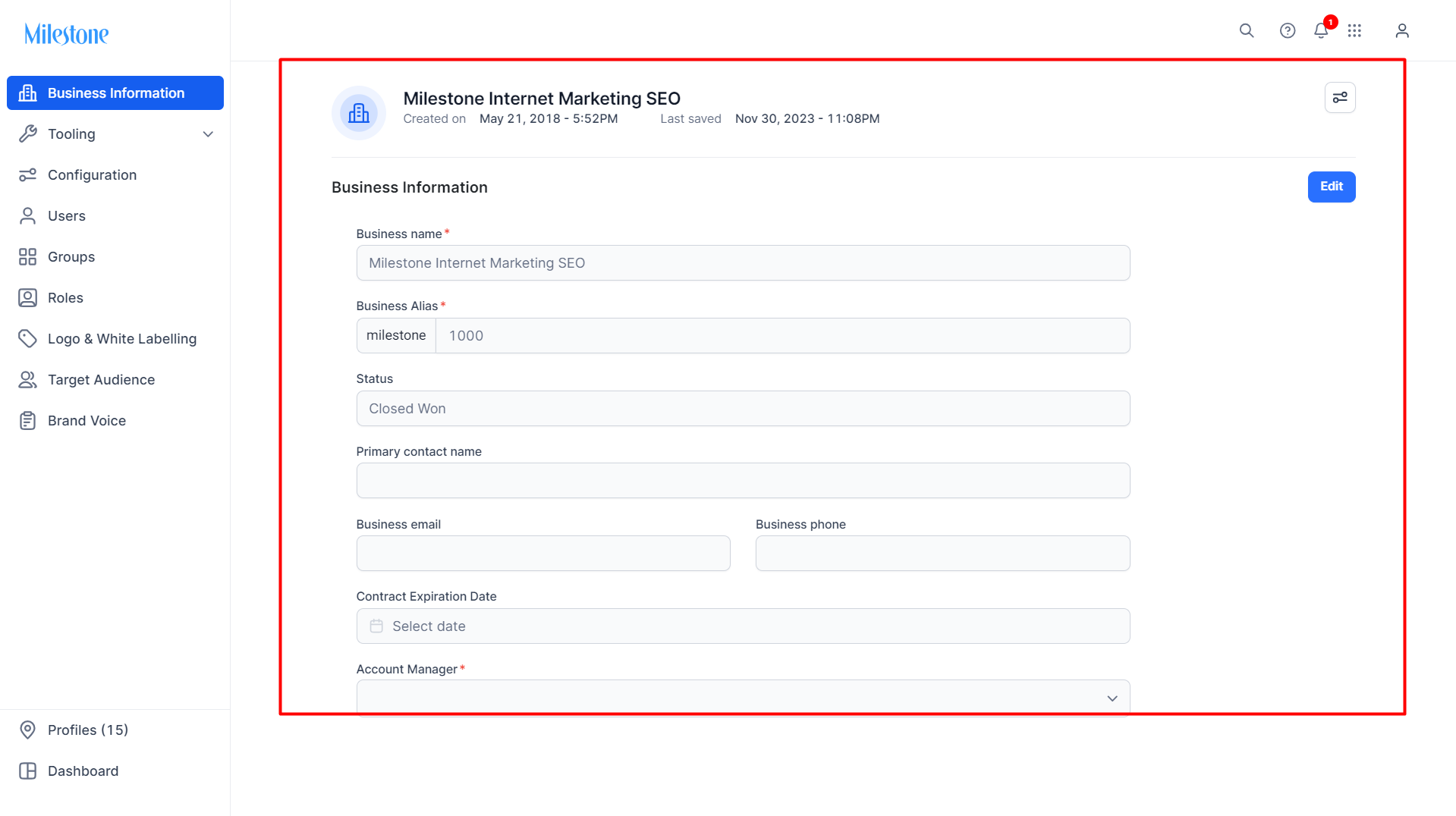The height and width of the screenshot is (816, 1456).
Task: Click the 'Milestone Internet Marketing SEO' page title
Action: (542, 99)
